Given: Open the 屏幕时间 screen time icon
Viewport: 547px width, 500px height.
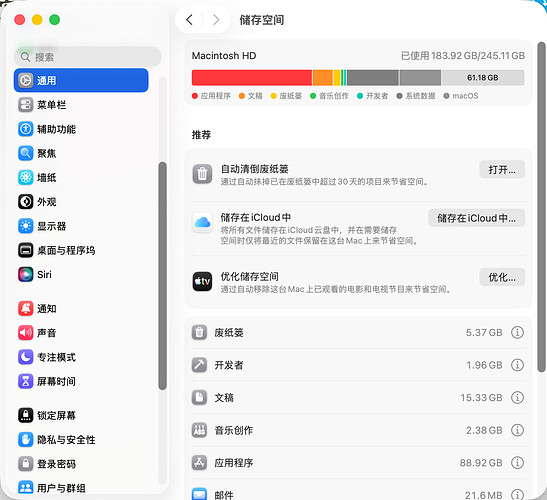Looking at the screenshot, I should pos(25,381).
